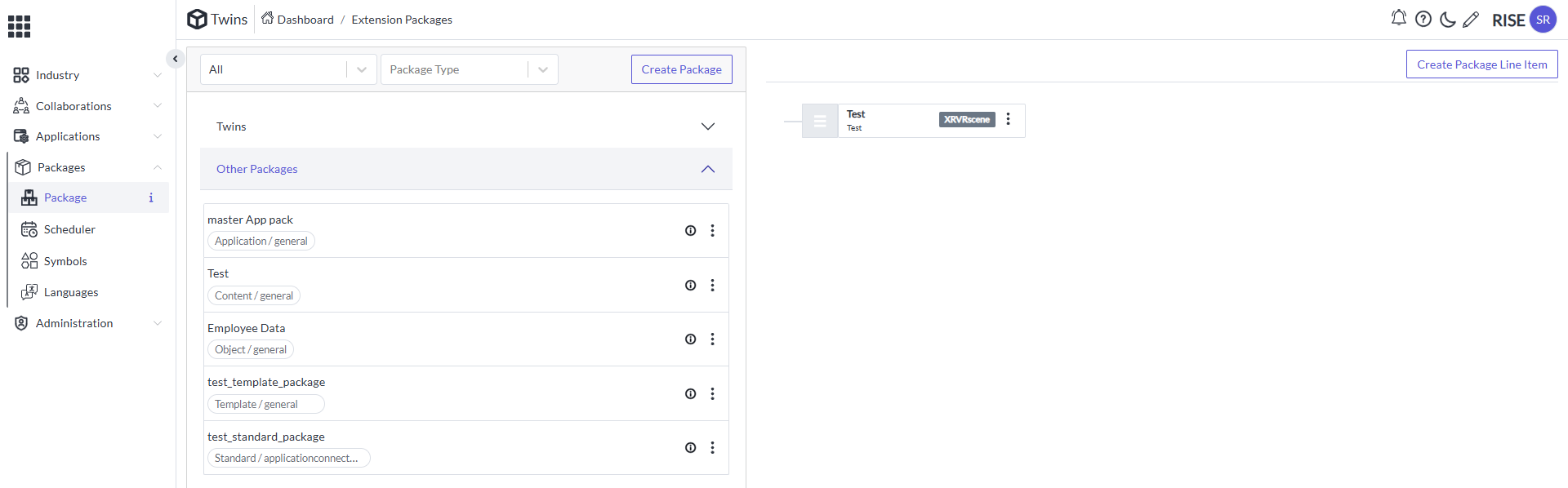The height and width of the screenshot is (488, 1568).
Task: Click the Symbols shapes icon
Action: 29,261
